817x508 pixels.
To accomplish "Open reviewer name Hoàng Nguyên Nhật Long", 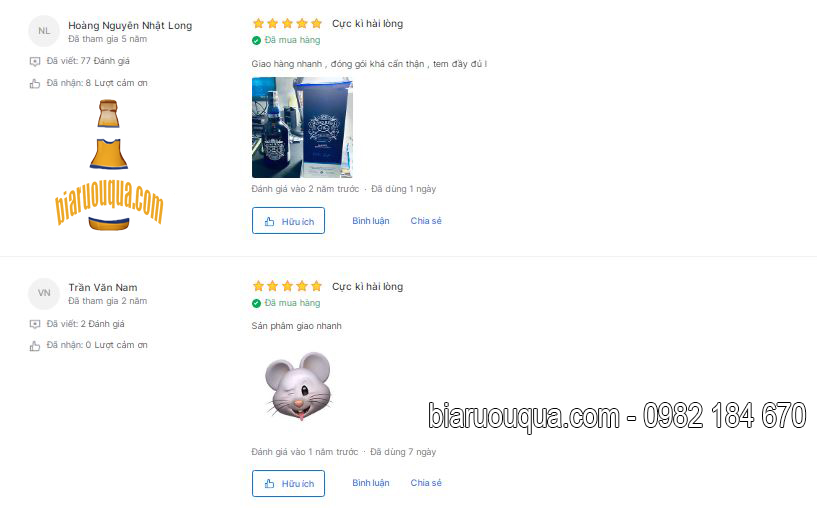I will click(130, 26).
